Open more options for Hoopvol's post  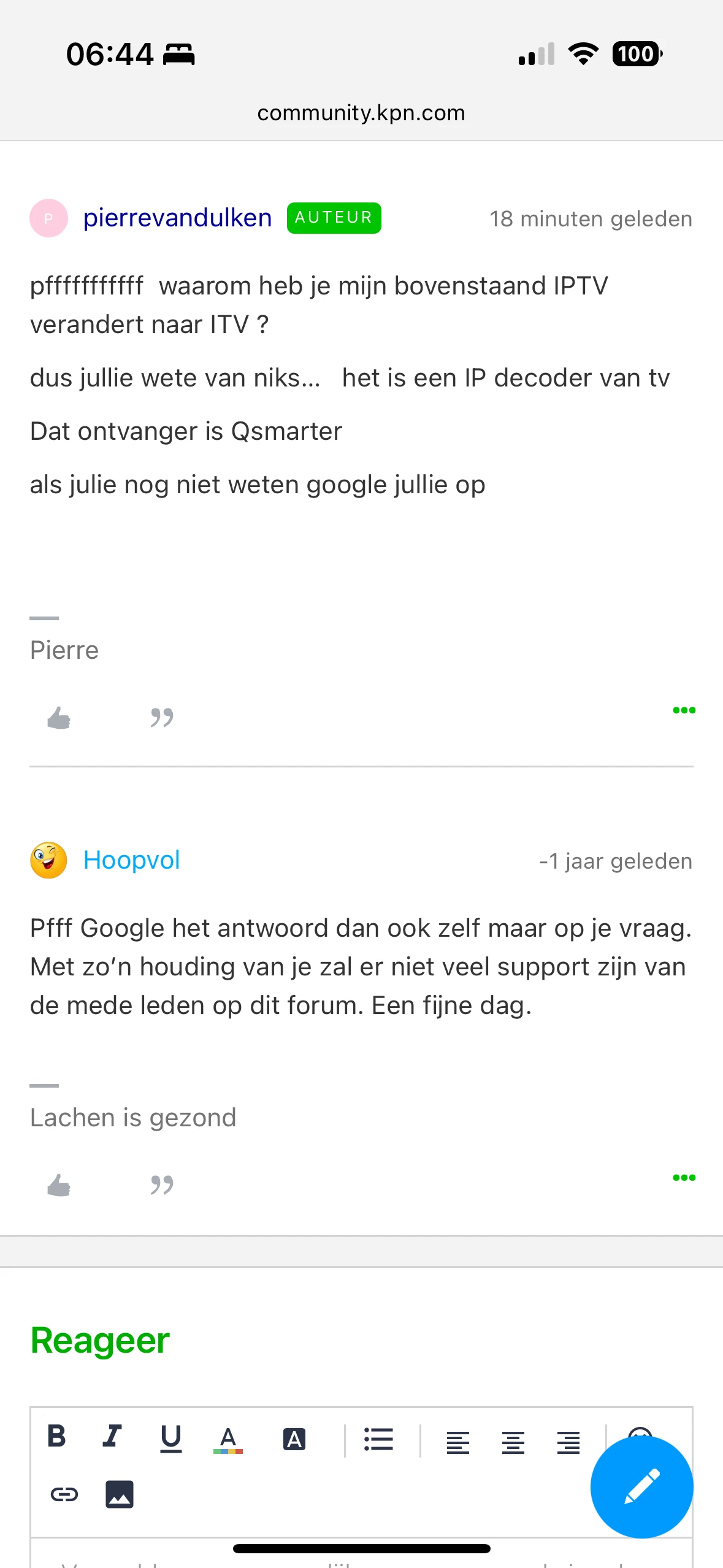684,1178
